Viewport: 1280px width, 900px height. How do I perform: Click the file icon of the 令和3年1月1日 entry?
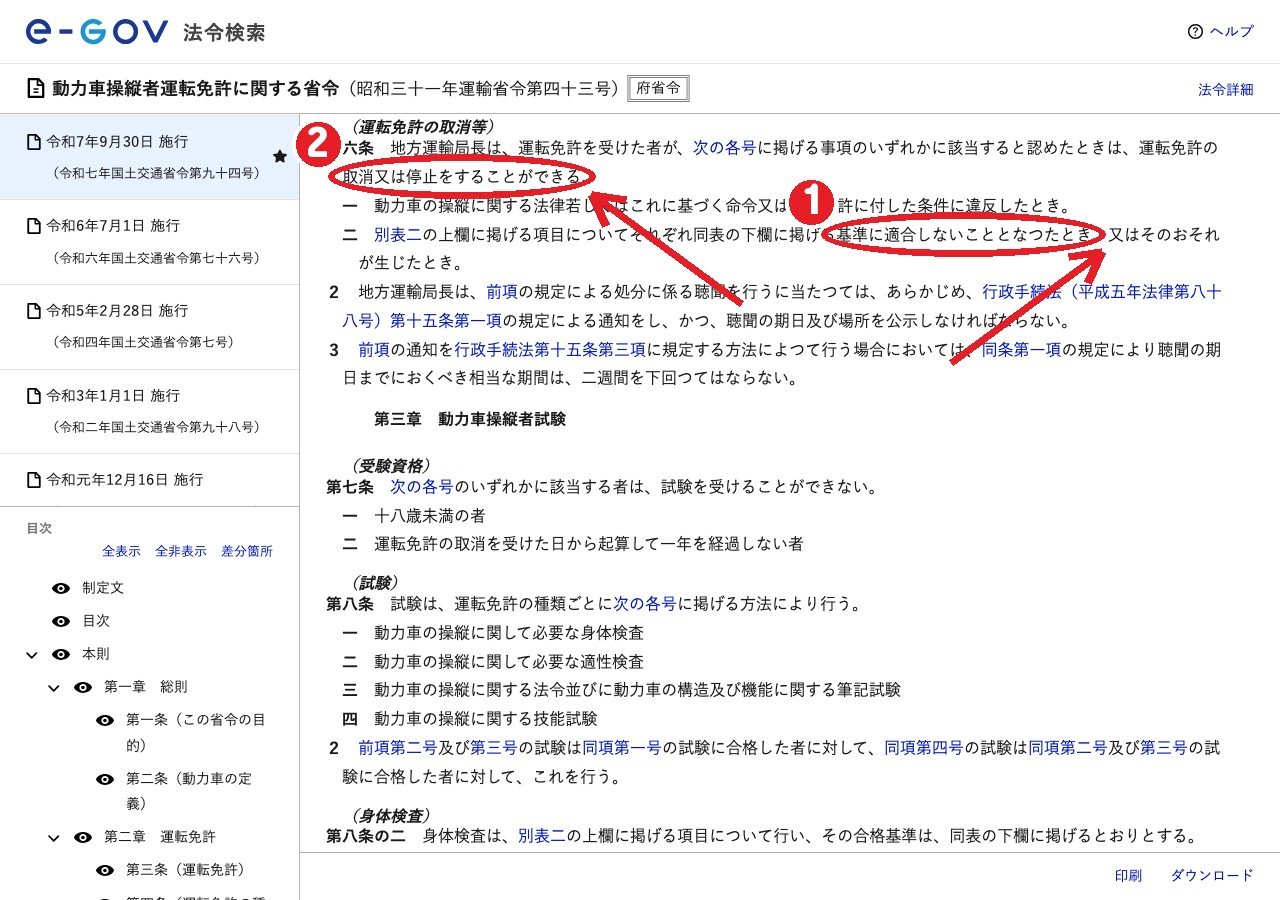34,396
